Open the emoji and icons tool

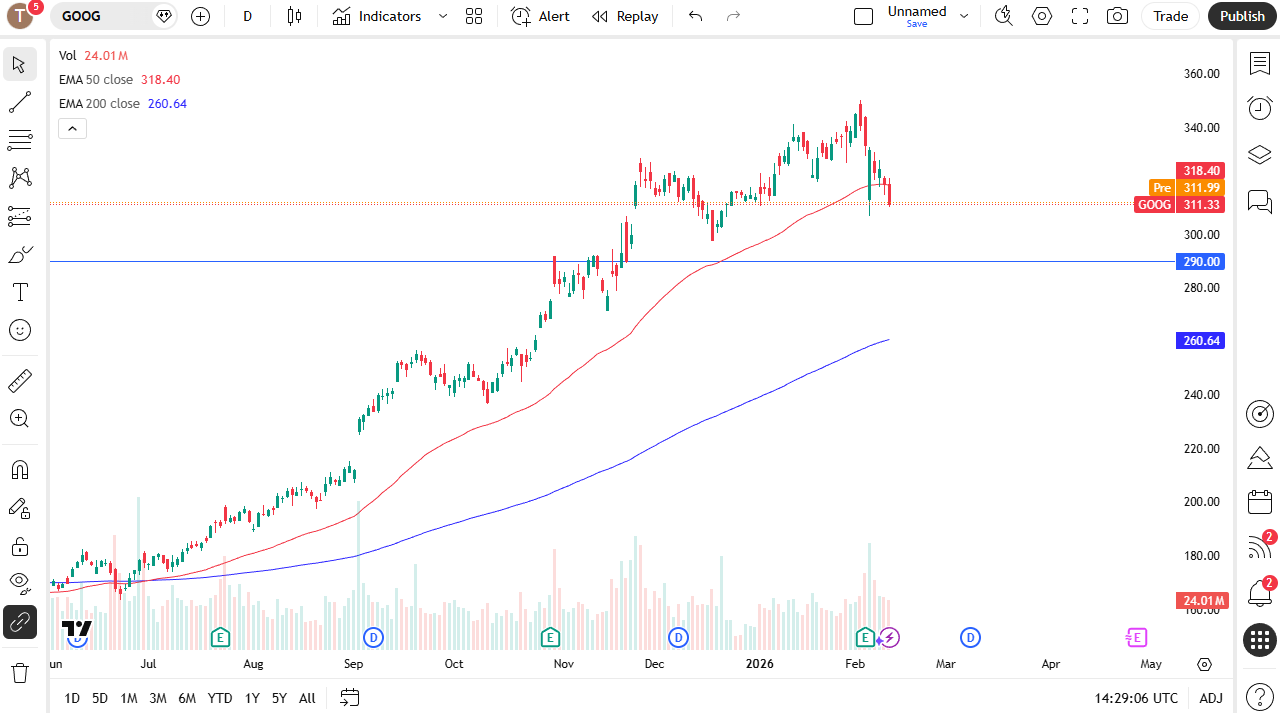pos(19,330)
